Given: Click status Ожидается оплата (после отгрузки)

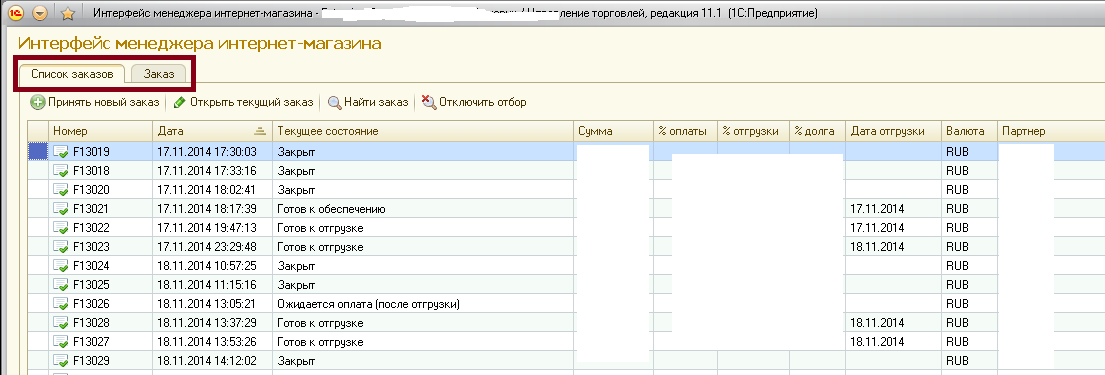Looking at the screenshot, I should click(x=369, y=304).
